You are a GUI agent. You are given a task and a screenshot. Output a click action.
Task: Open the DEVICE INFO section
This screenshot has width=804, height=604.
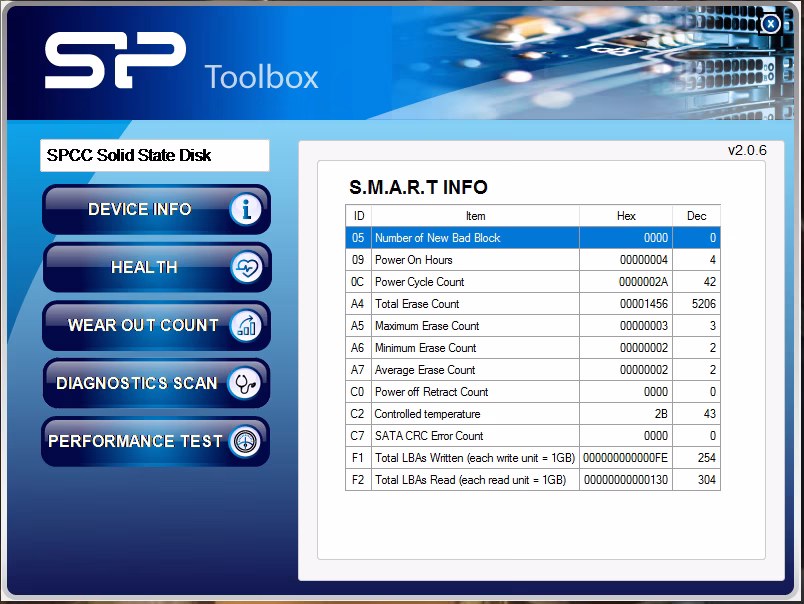[156, 209]
